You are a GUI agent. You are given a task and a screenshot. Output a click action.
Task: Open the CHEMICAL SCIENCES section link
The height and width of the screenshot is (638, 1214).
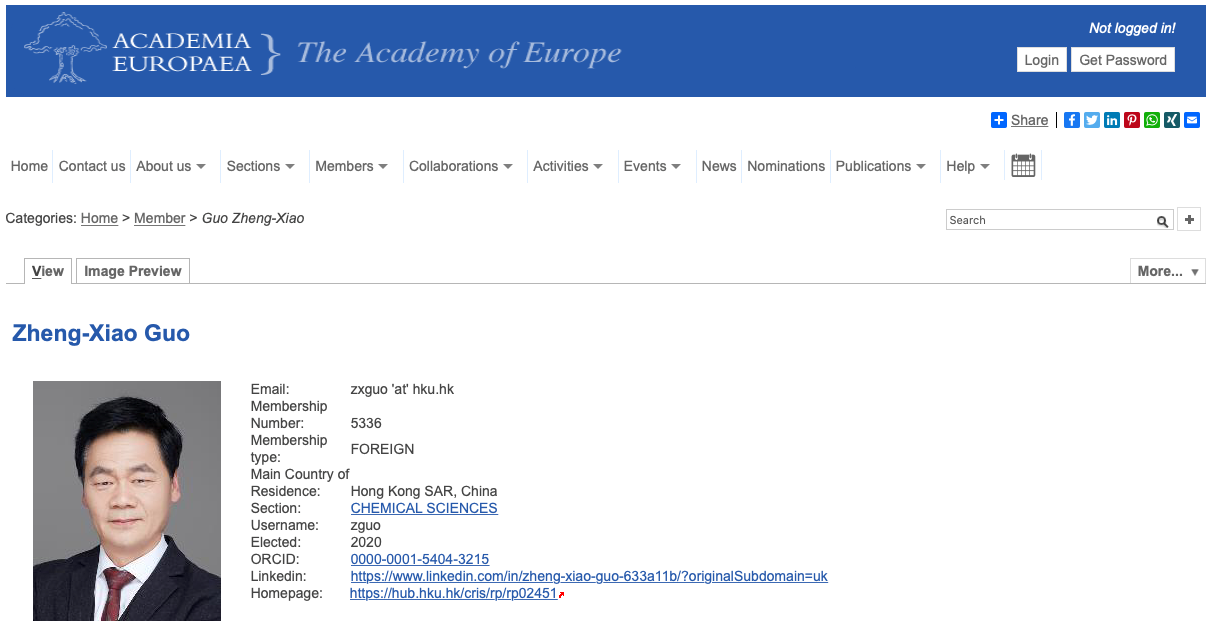[x=424, y=508]
